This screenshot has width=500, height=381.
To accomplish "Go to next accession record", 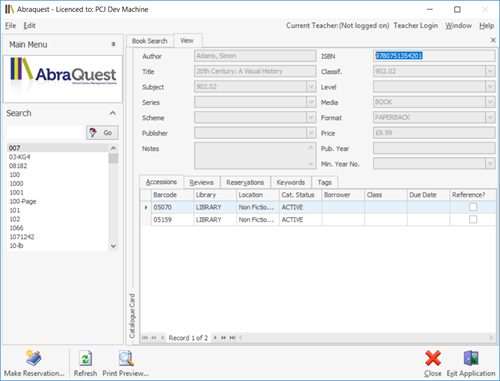I will pyautogui.click(x=215, y=338).
